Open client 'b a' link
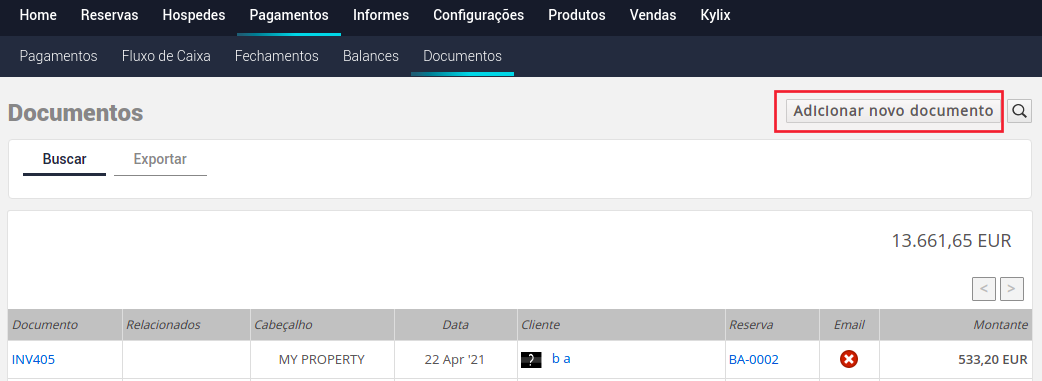Image resolution: width=1042 pixels, height=381 pixels. (x=561, y=359)
